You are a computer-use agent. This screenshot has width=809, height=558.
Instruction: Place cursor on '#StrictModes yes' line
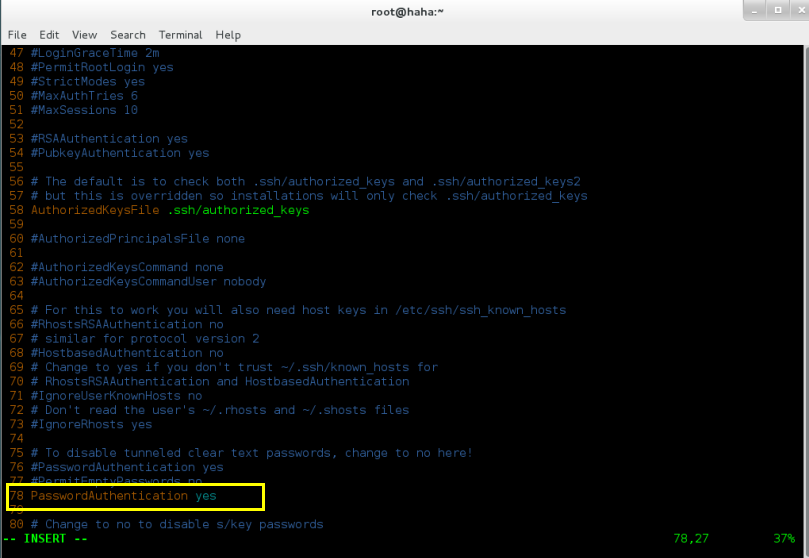(88, 81)
